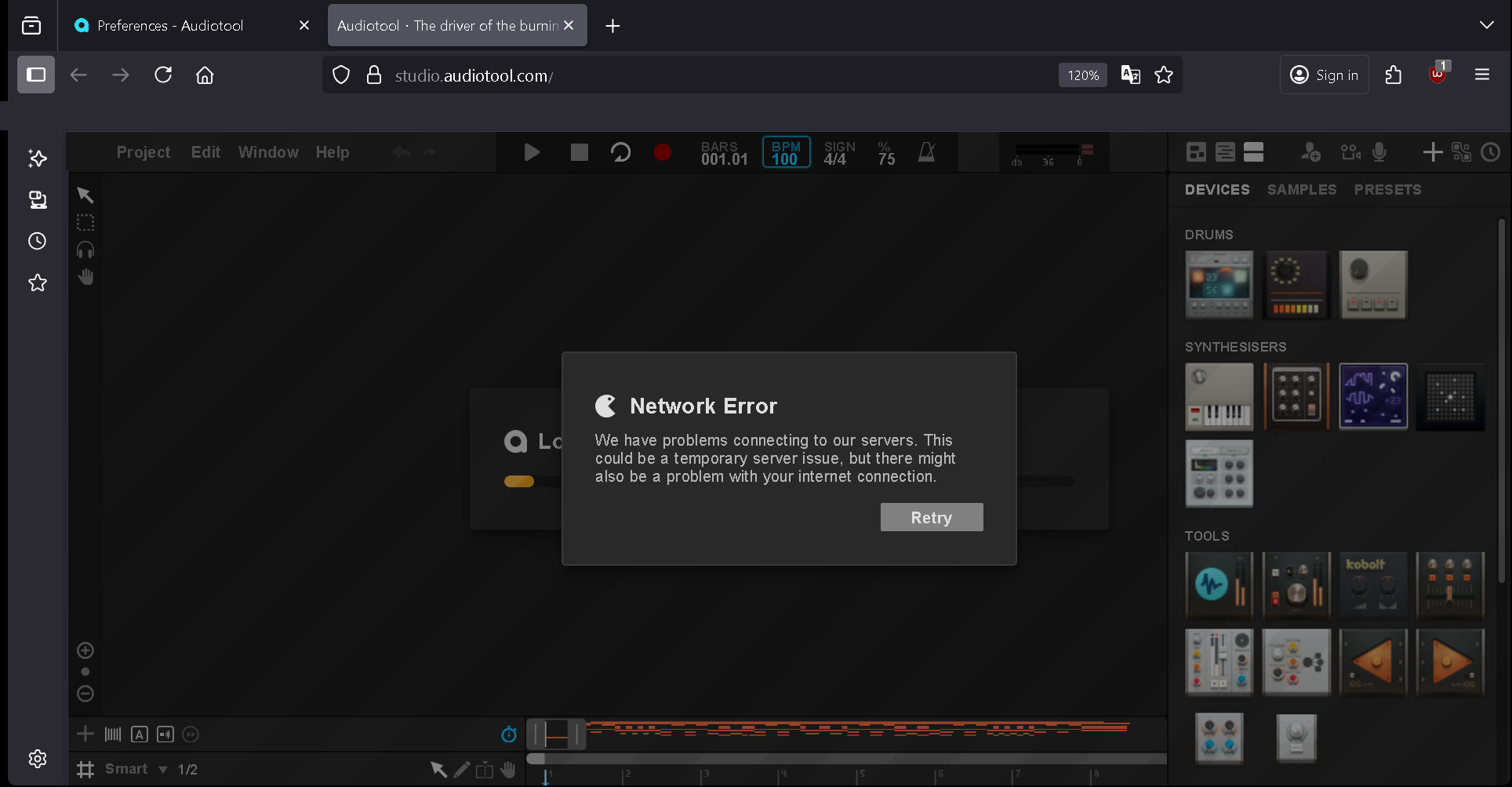
Task: Select the Devices tab
Action: coord(1217,190)
